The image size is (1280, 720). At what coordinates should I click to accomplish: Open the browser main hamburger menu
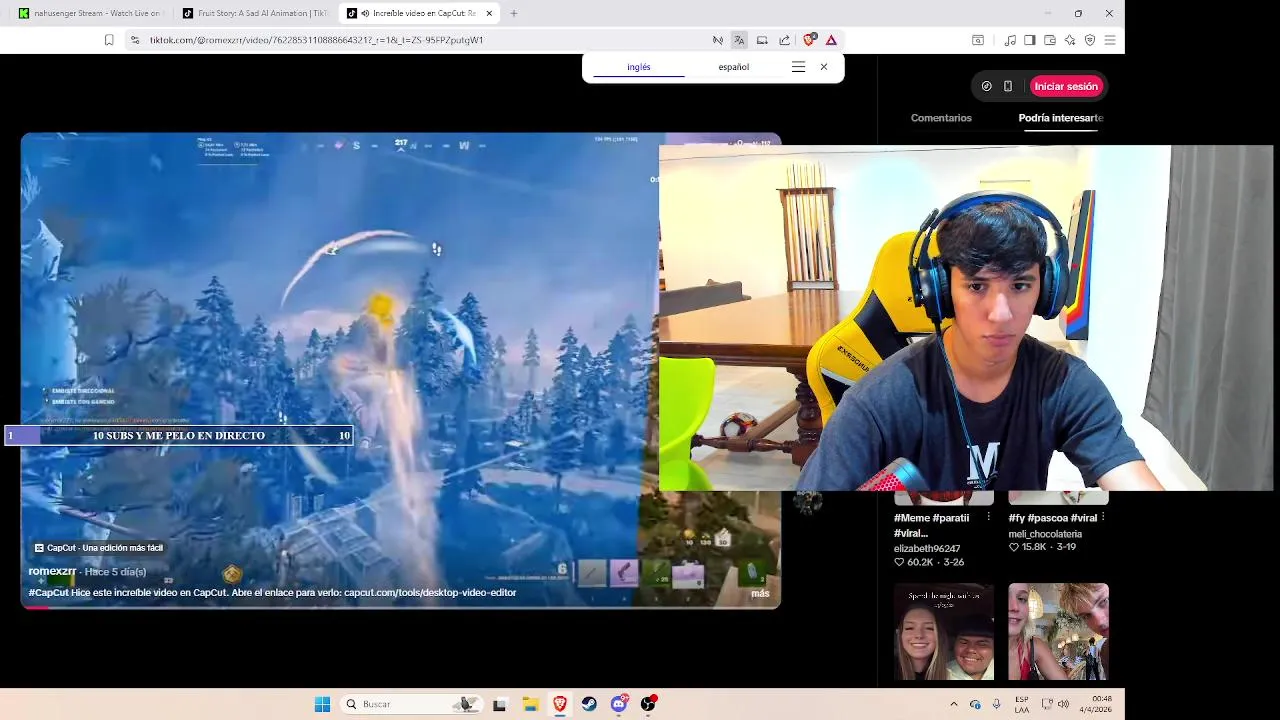click(x=1110, y=40)
